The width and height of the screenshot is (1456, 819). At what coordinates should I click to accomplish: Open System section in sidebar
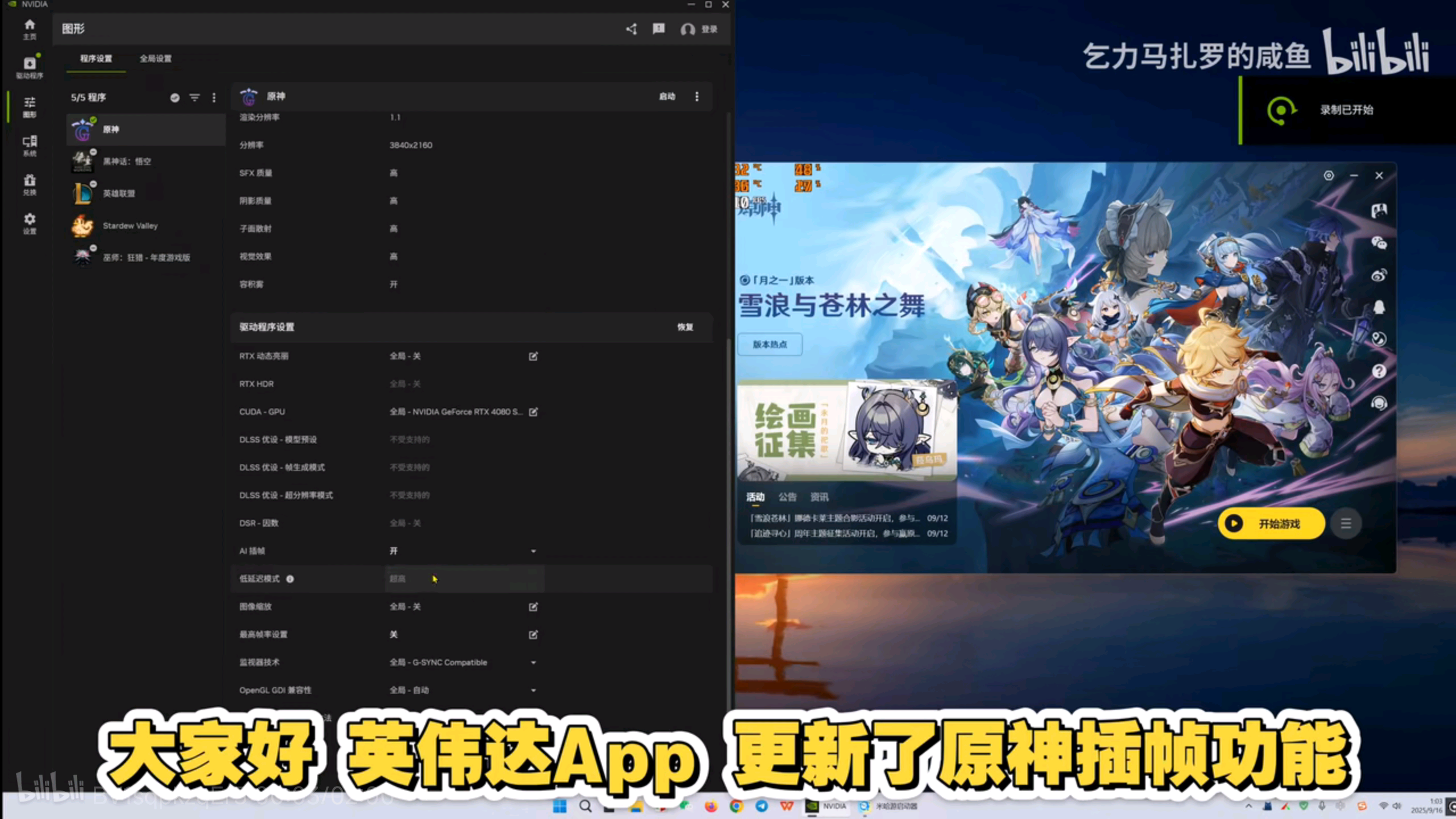point(30,145)
